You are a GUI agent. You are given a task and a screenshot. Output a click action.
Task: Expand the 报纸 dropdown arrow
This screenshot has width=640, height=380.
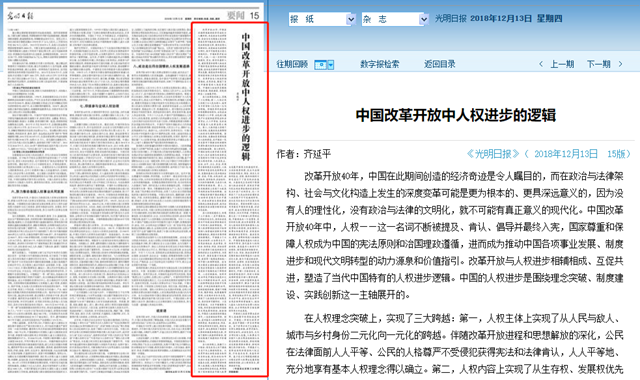(351, 19)
